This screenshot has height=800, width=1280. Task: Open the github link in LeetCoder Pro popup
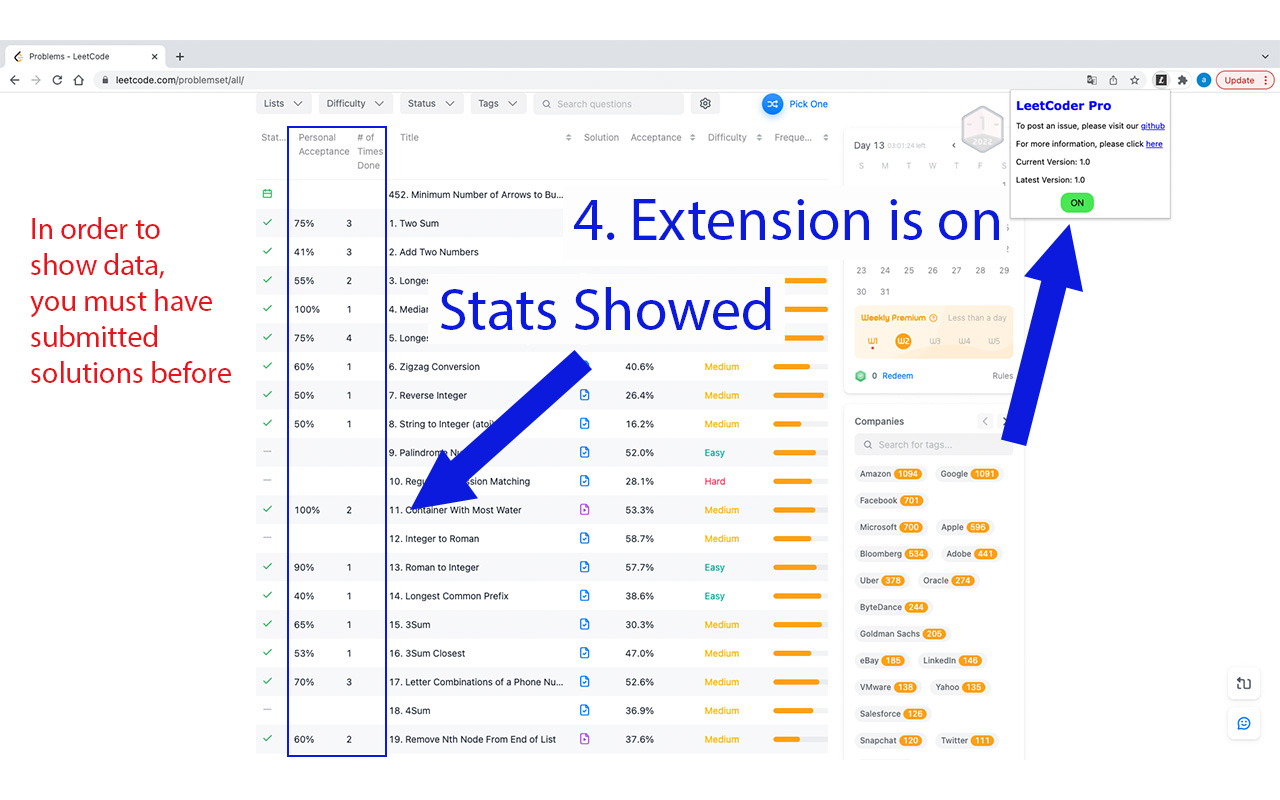(x=1153, y=126)
